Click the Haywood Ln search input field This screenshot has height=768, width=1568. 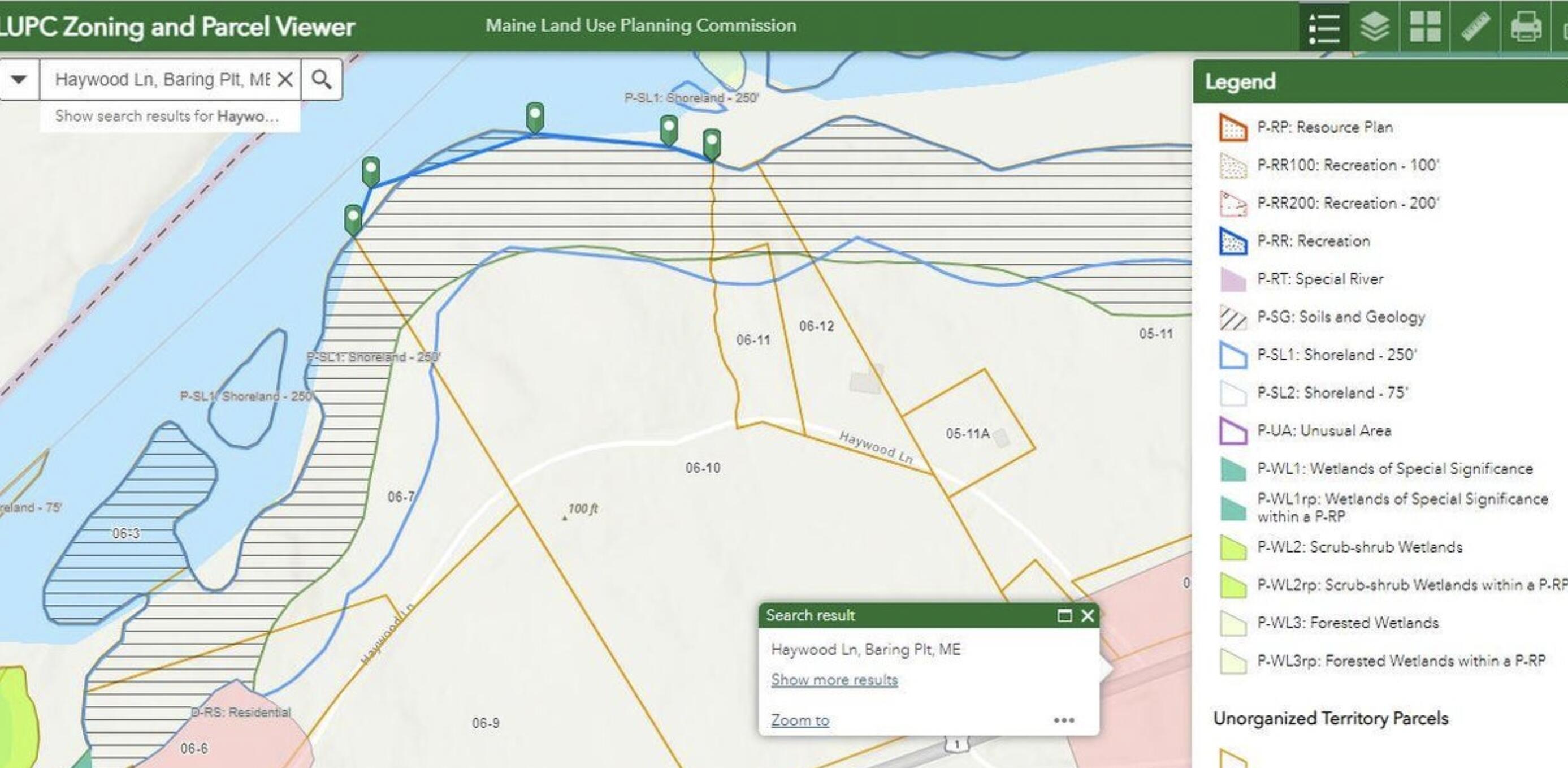(161, 79)
